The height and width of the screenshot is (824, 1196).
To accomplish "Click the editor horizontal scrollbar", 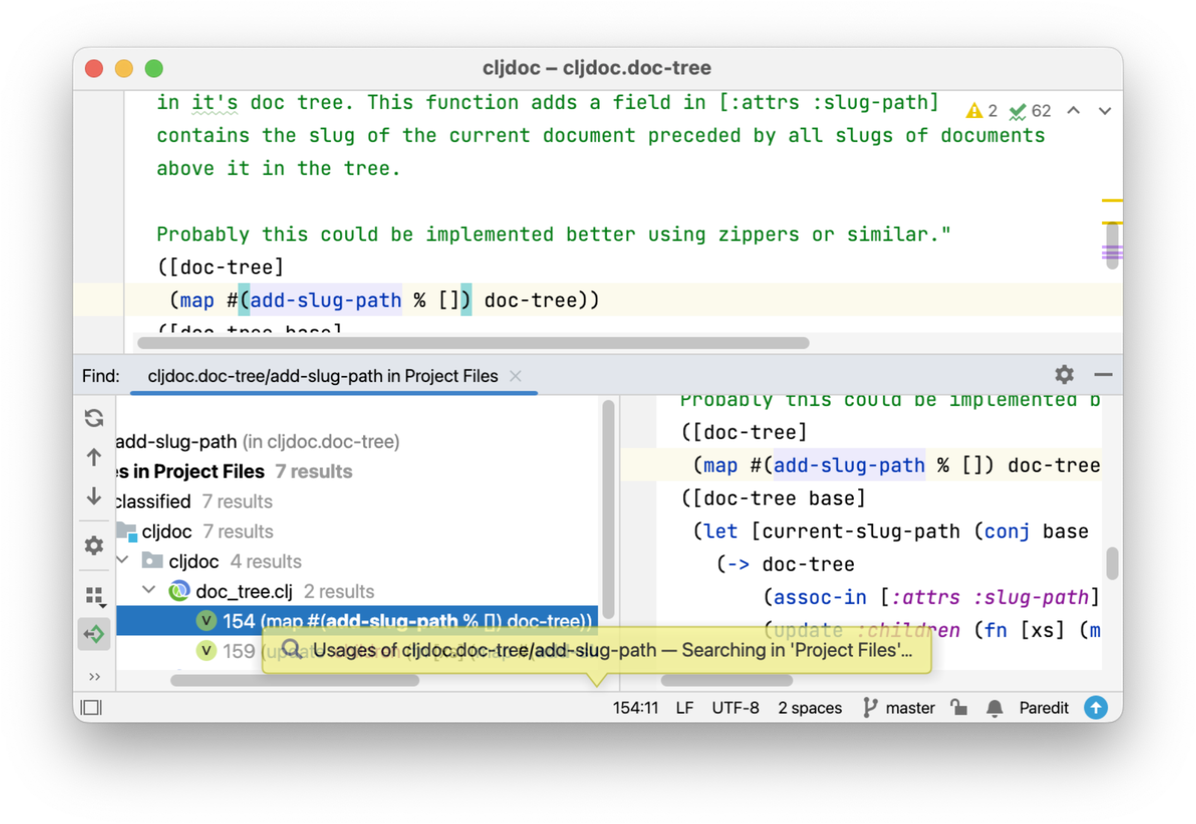I will tap(473, 343).
